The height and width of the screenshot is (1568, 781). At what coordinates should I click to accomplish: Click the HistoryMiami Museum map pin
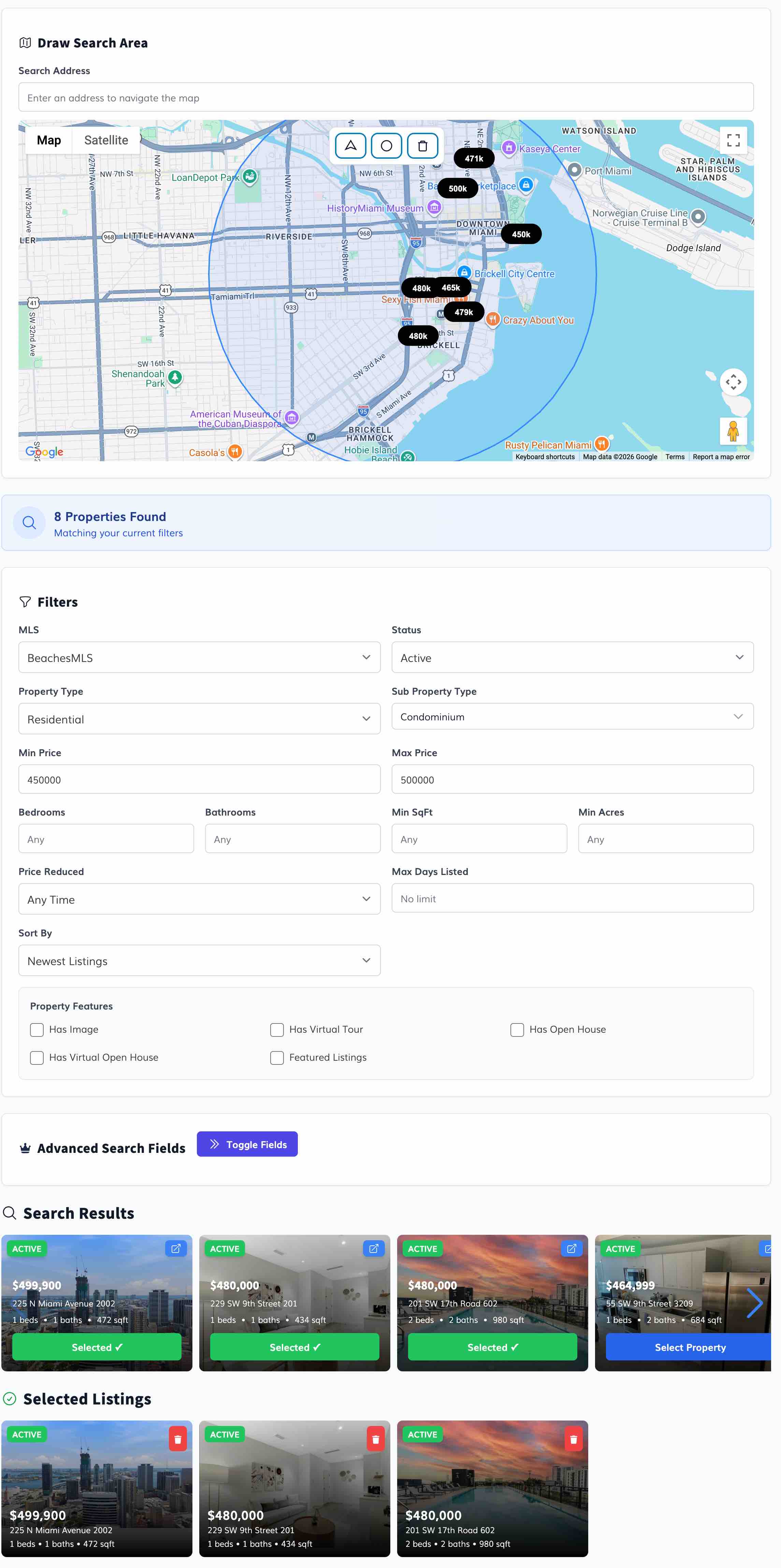click(x=434, y=208)
